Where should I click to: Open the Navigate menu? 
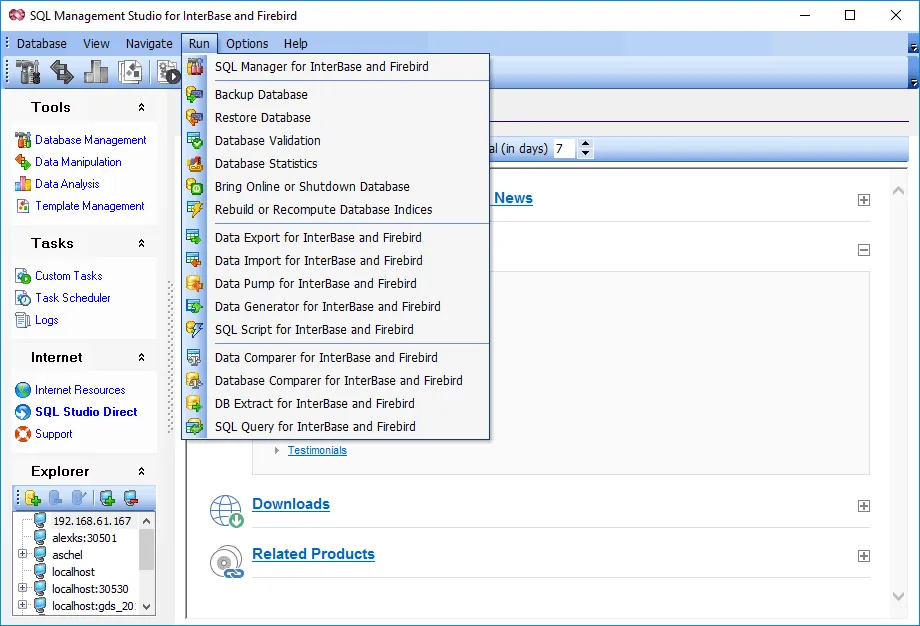coord(149,43)
